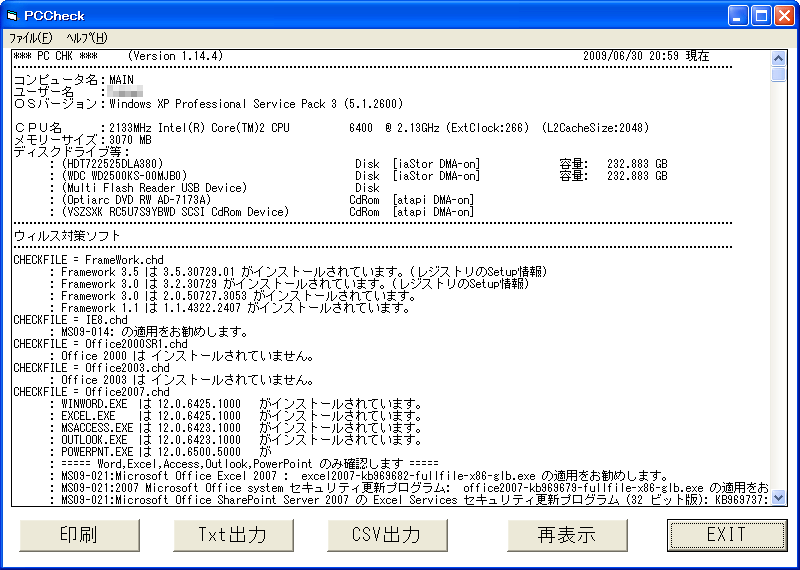Click 'Office 2000 は インストールされていません' line
Screen dimensions: 800x570
tap(182, 356)
